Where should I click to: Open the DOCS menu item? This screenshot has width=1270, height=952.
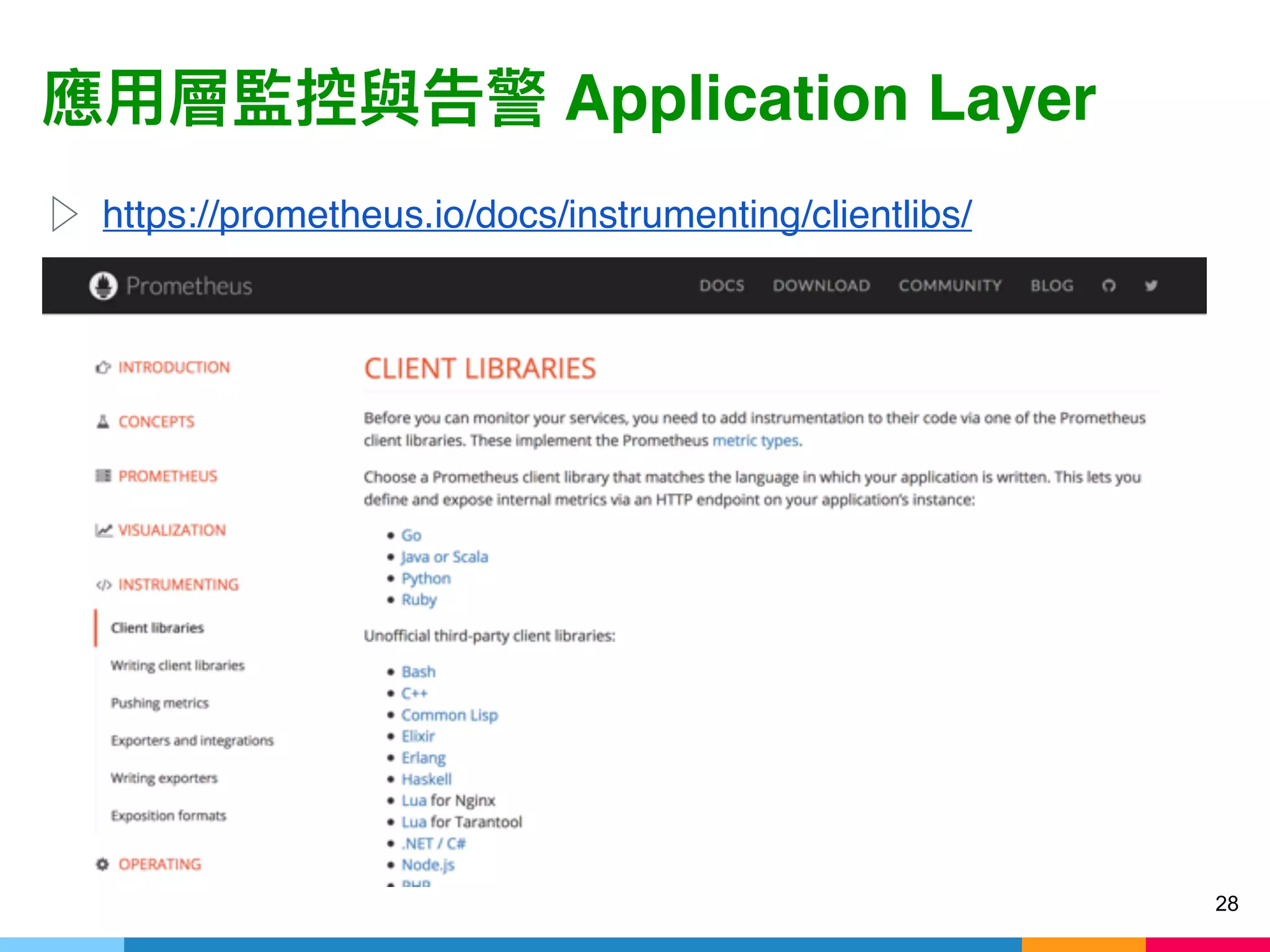(x=722, y=286)
